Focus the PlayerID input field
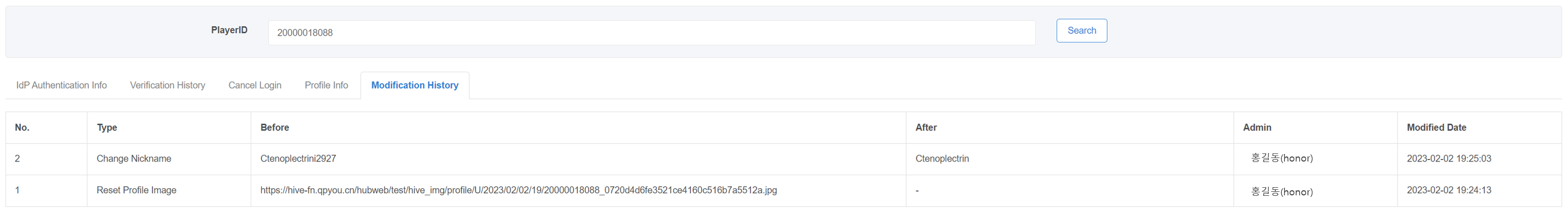This screenshot has width=1568, height=212. pyautogui.click(x=651, y=33)
